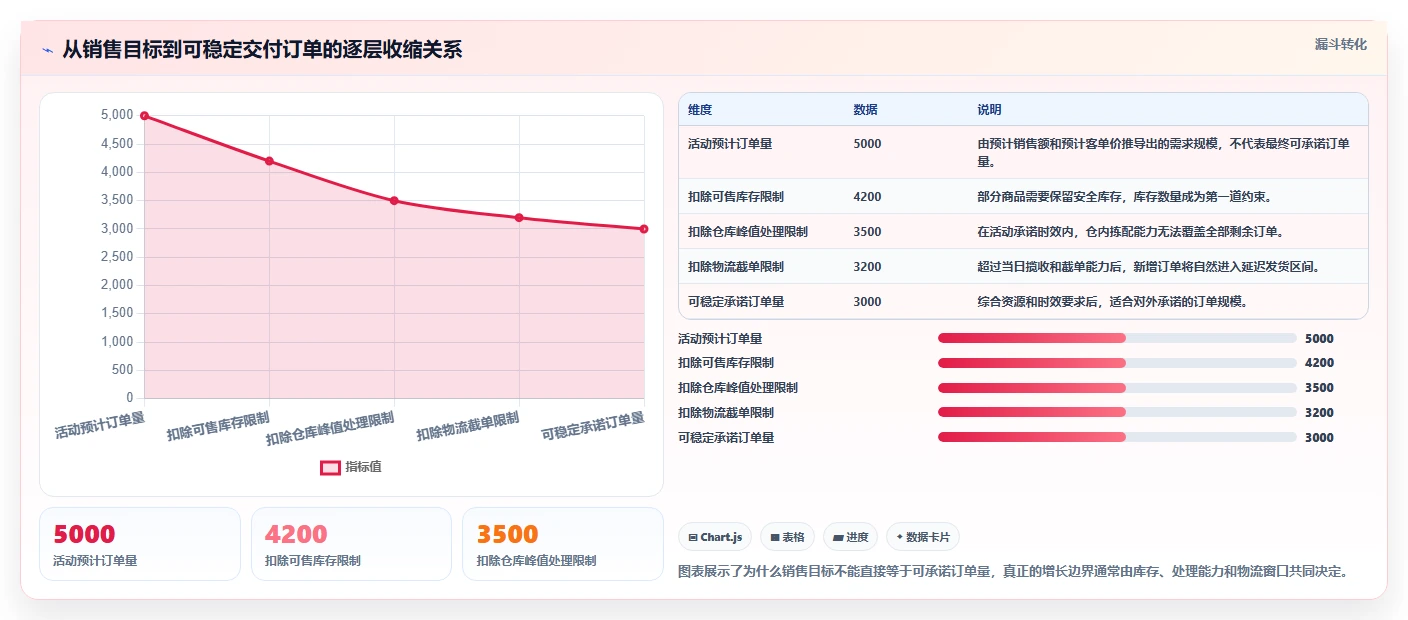Image resolution: width=1408 pixels, height=620 pixels.
Task: Click the 维度 column header
Action: (700, 110)
